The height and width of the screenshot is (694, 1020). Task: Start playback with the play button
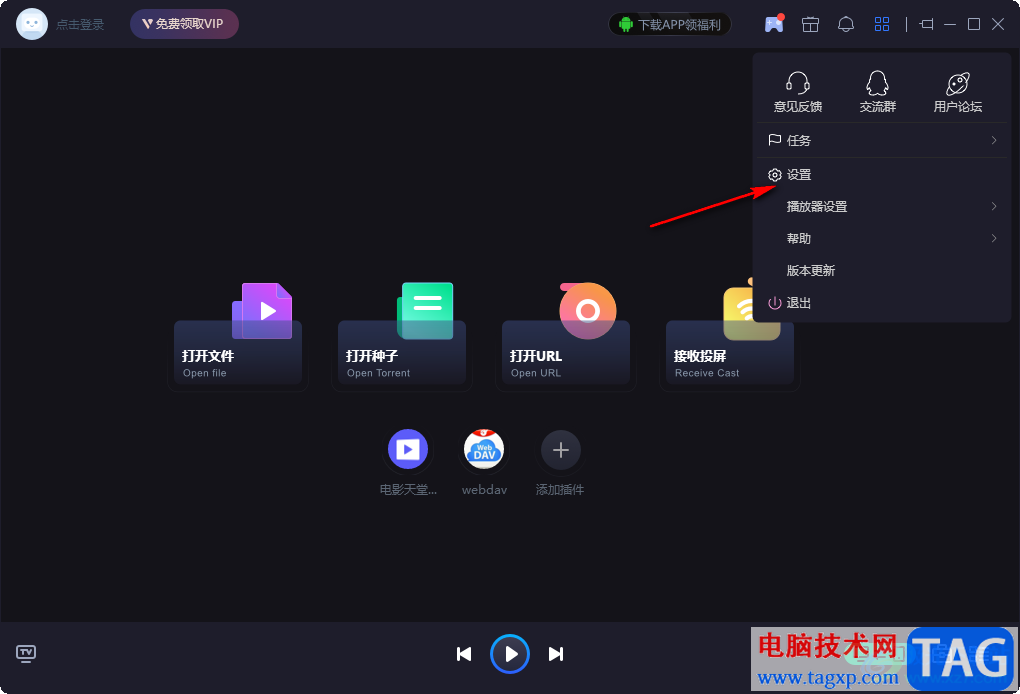[510, 654]
